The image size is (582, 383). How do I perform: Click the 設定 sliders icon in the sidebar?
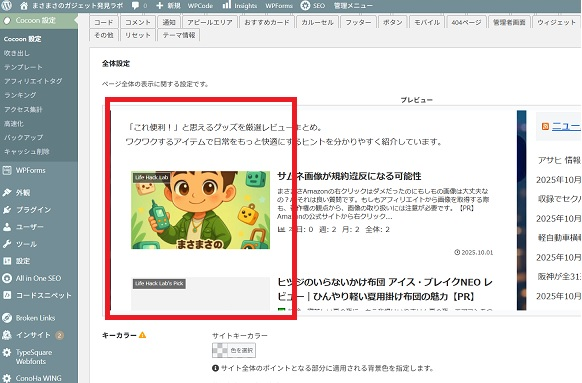click(x=7, y=261)
